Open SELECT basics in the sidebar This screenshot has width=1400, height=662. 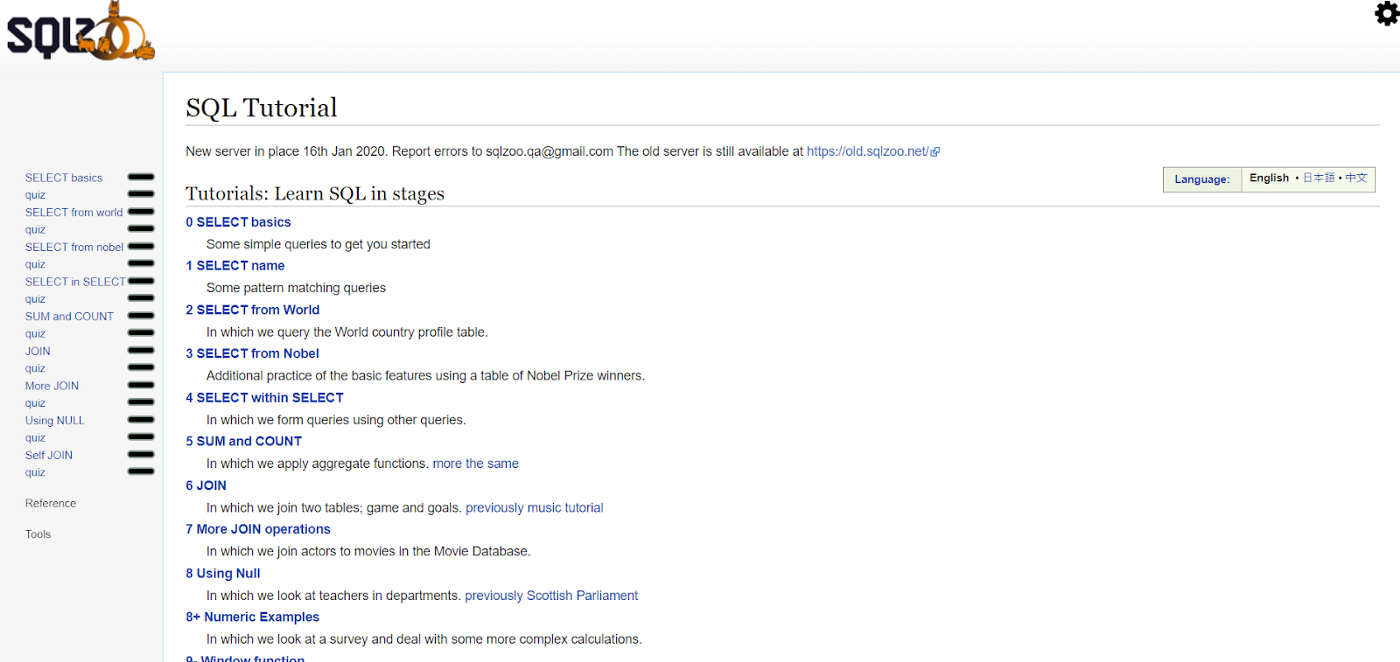coord(64,178)
